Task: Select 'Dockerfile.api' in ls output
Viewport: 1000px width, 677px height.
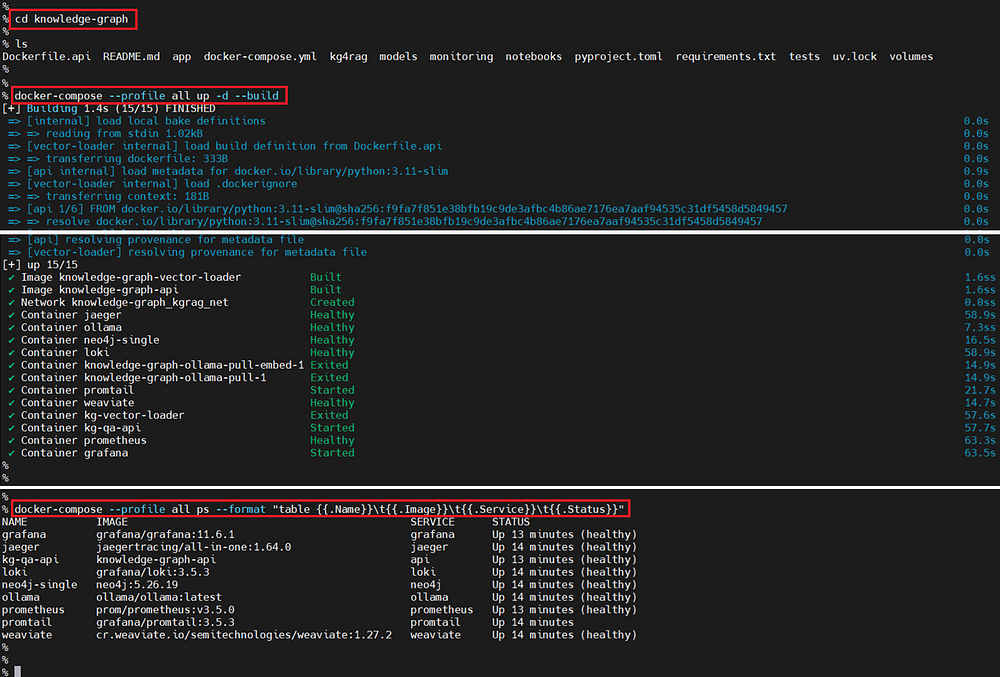Action: tap(47, 57)
